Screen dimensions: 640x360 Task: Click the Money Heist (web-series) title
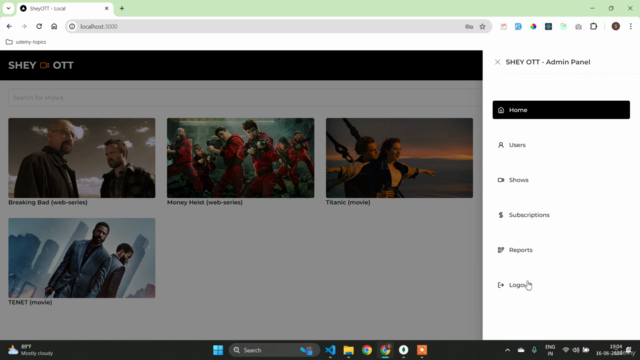pyautogui.click(x=204, y=202)
